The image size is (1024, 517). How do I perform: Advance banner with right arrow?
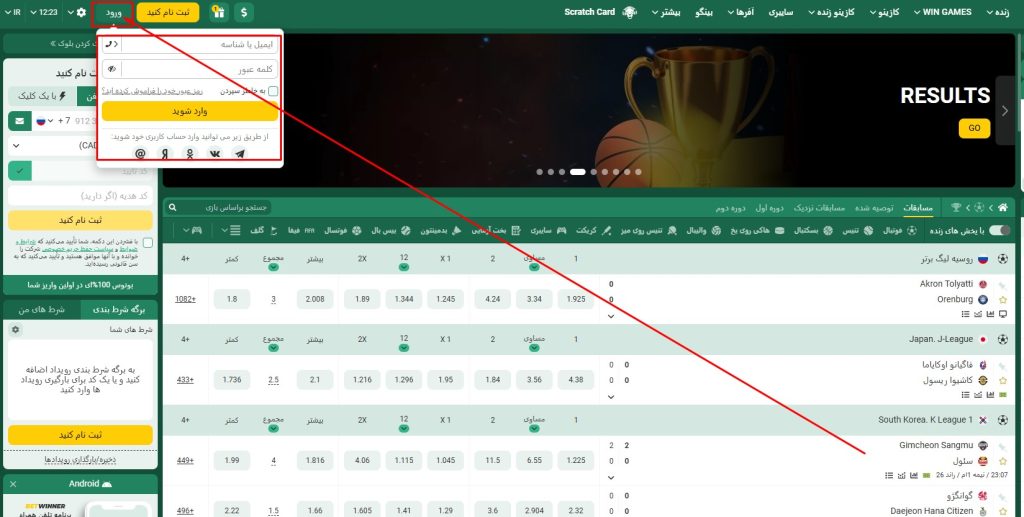point(1005,110)
